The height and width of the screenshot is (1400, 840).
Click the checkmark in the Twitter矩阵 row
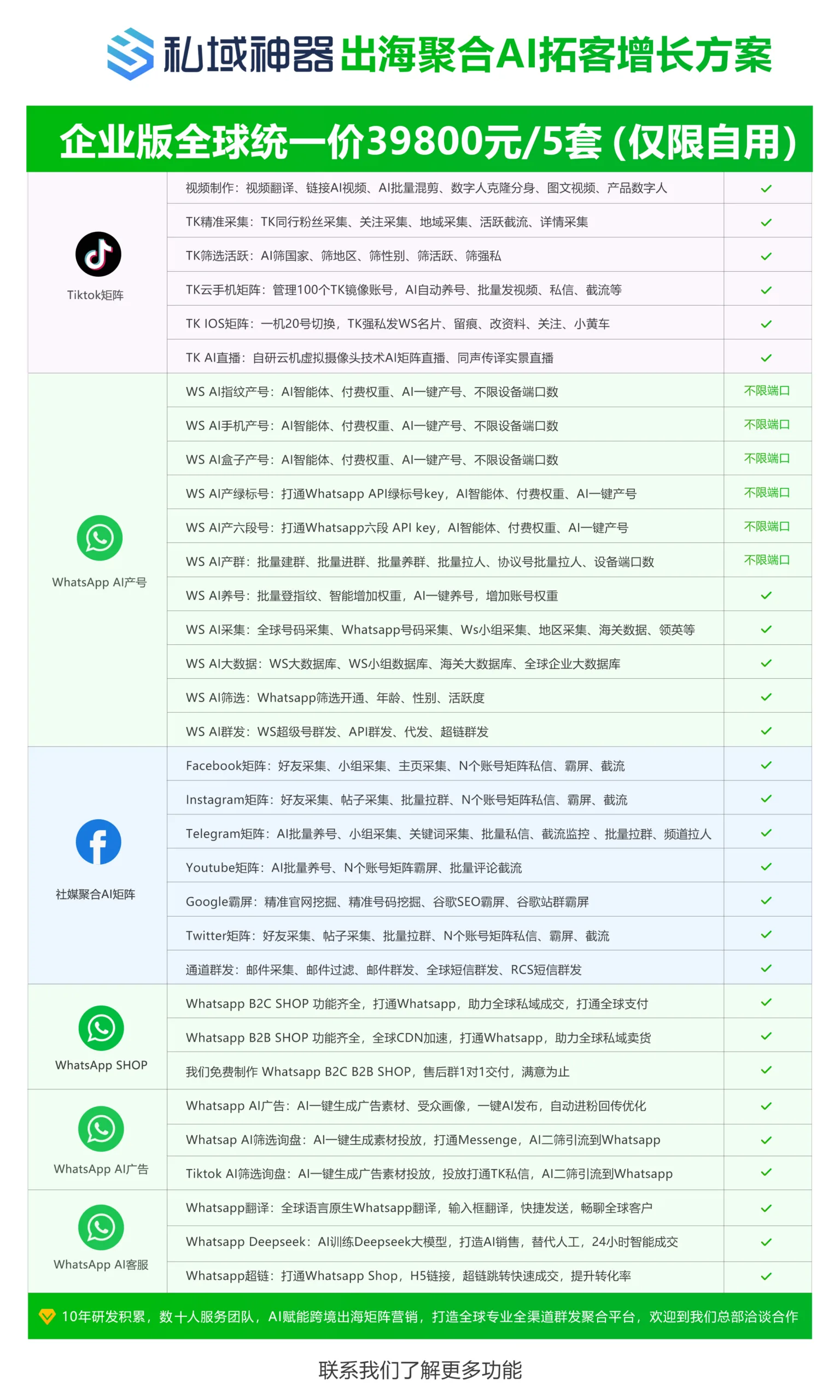click(766, 934)
